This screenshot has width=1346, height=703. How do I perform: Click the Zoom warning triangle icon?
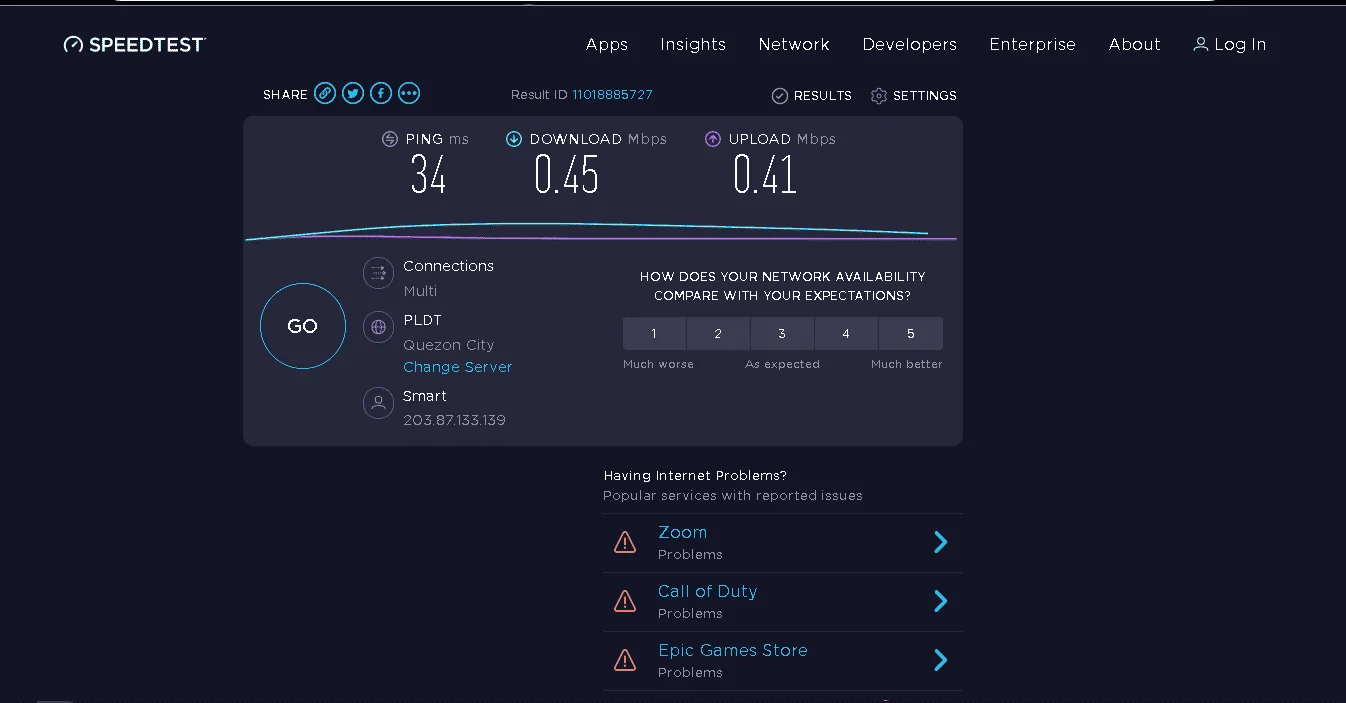pos(625,542)
